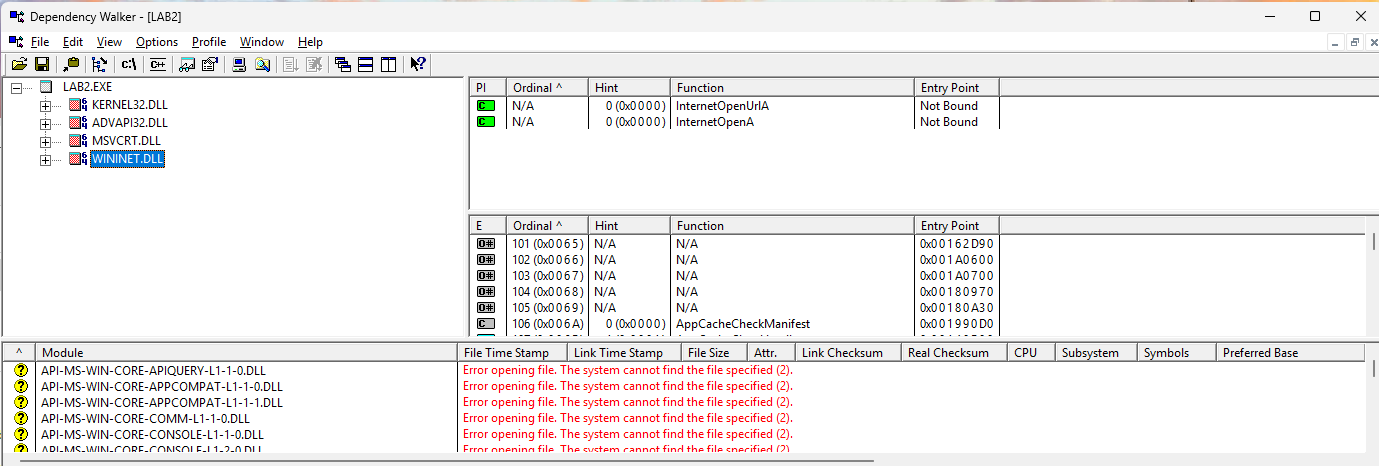This screenshot has height=466, width=1379.
Task: Click the Cascade windows icon
Action: (343, 64)
